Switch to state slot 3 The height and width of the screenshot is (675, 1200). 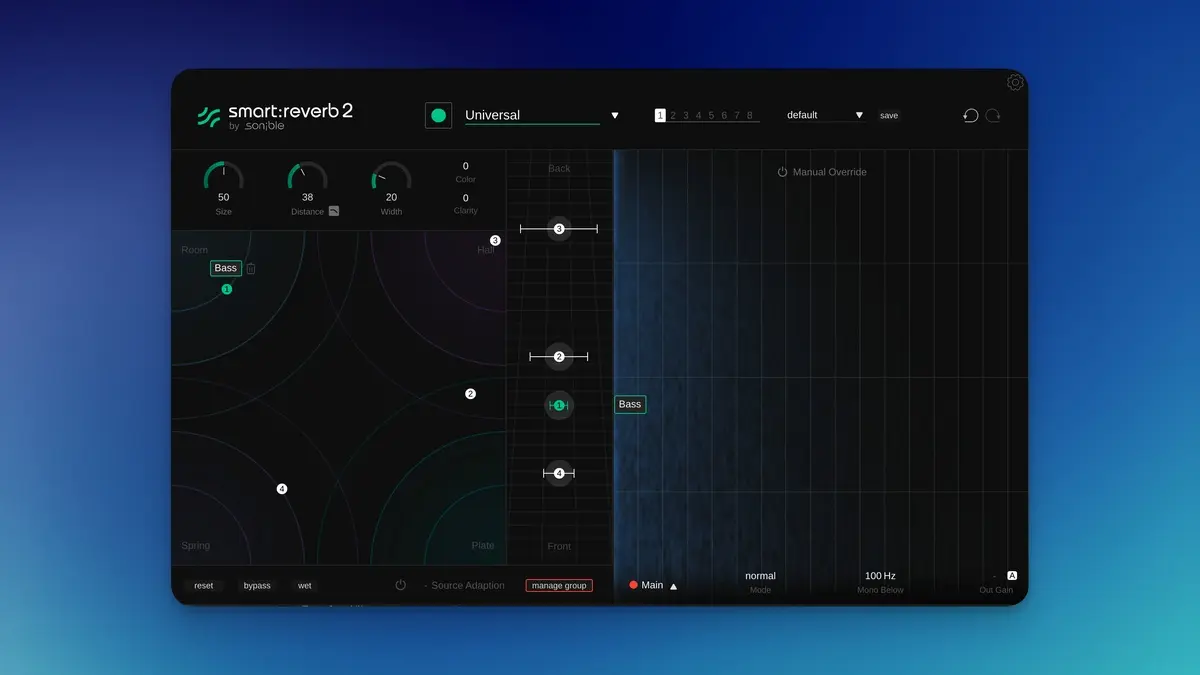tap(686, 115)
